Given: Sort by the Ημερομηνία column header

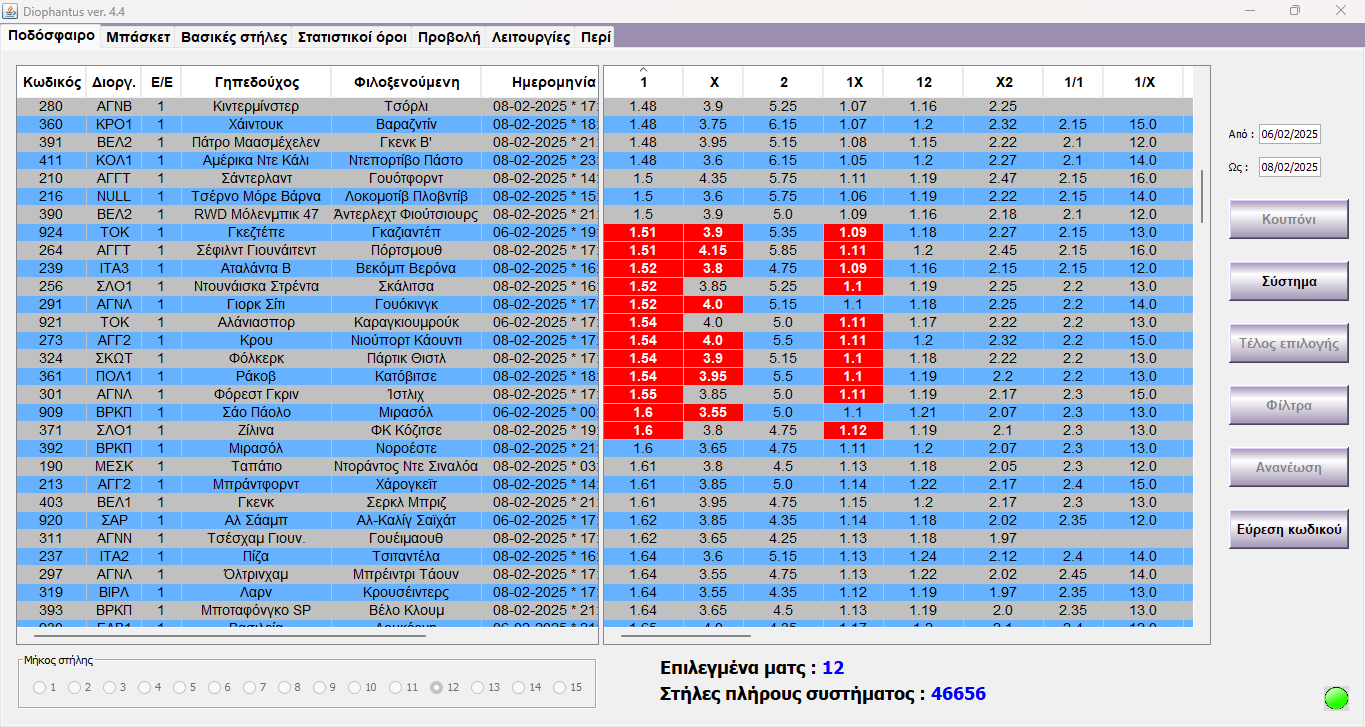Looking at the screenshot, I should point(539,82).
